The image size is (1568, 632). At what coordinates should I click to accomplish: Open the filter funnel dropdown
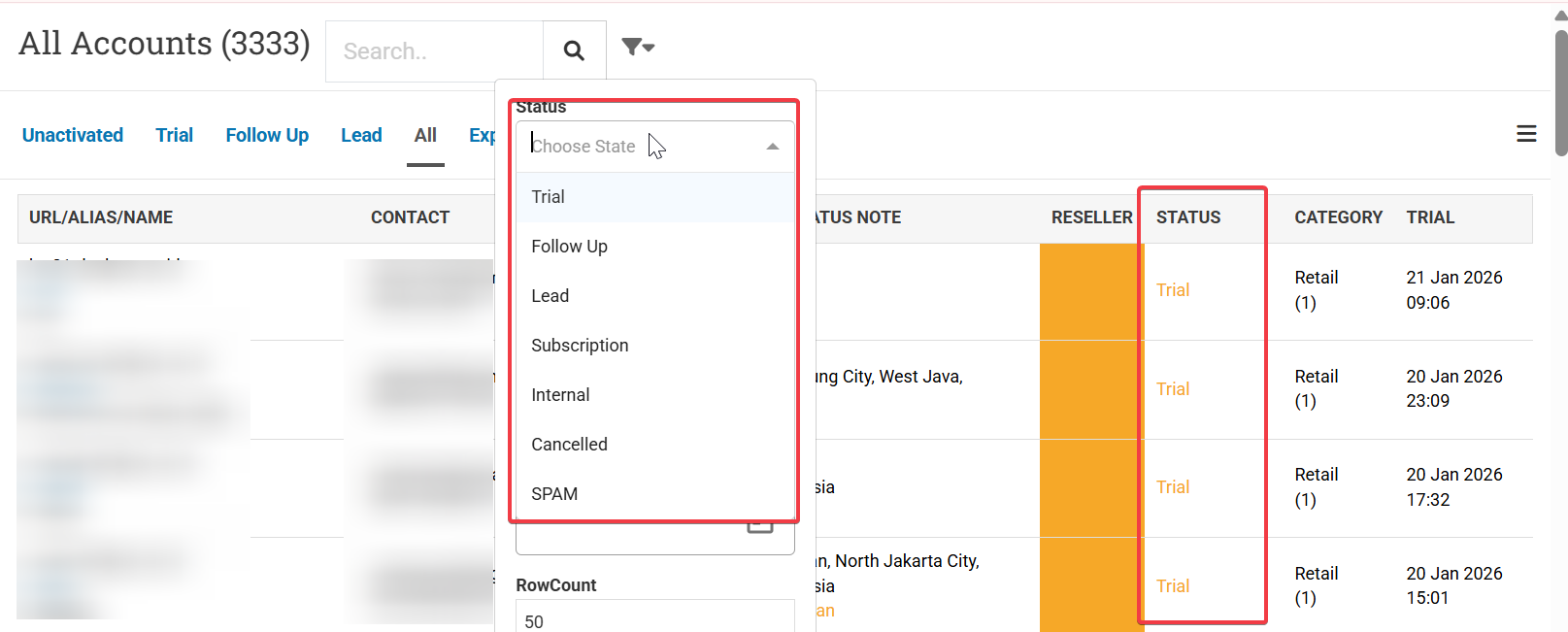[x=638, y=47]
